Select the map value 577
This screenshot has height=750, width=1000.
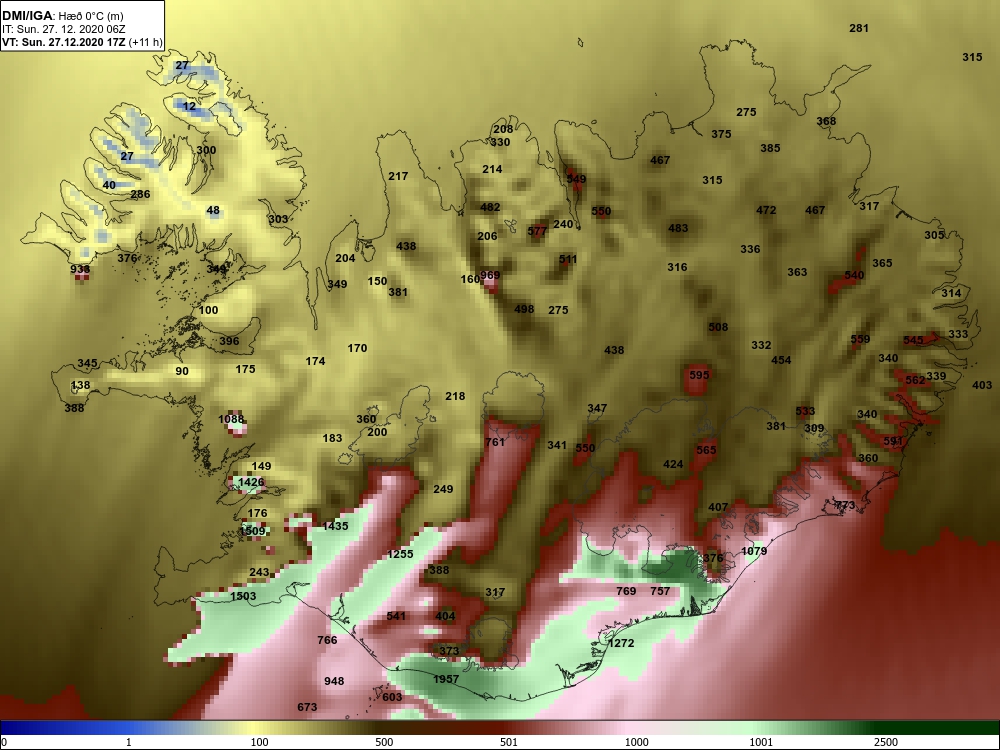coord(537,231)
